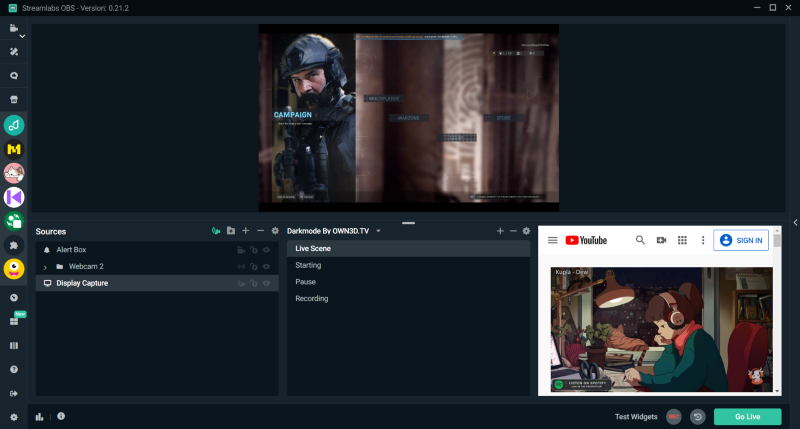
Task: Open the App Store shop icon
Action: pyautogui.click(x=14, y=99)
